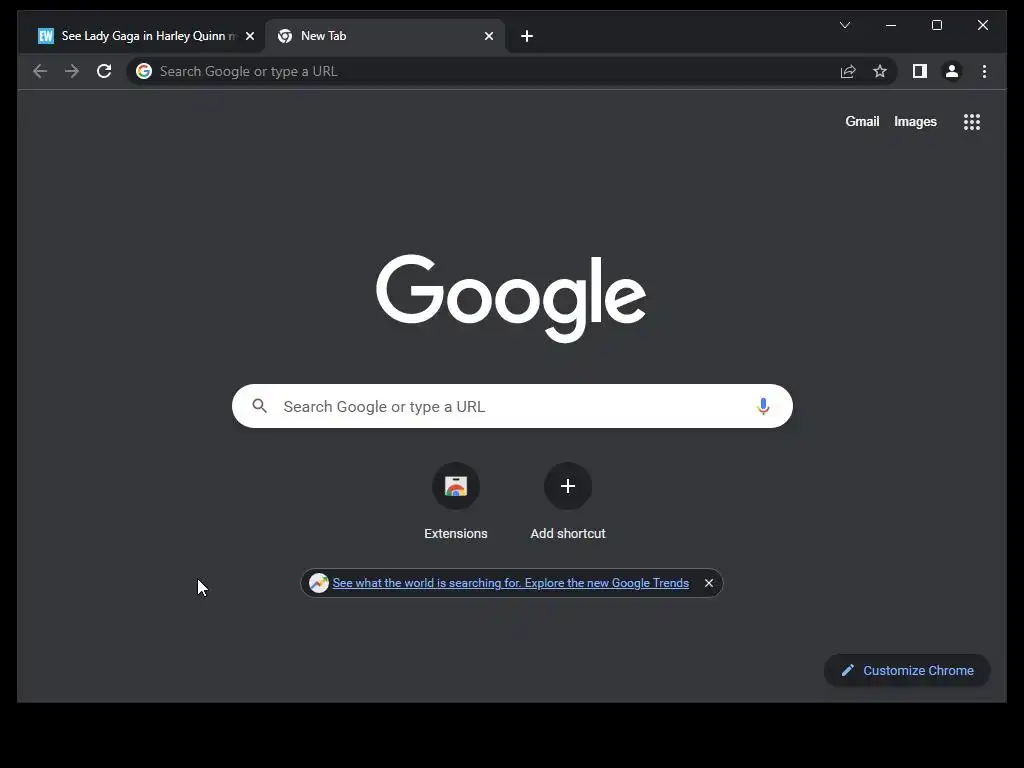Click the Google Trends promo icon
The height and width of the screenshot is (768, 1024).
(x=319, y=583)
